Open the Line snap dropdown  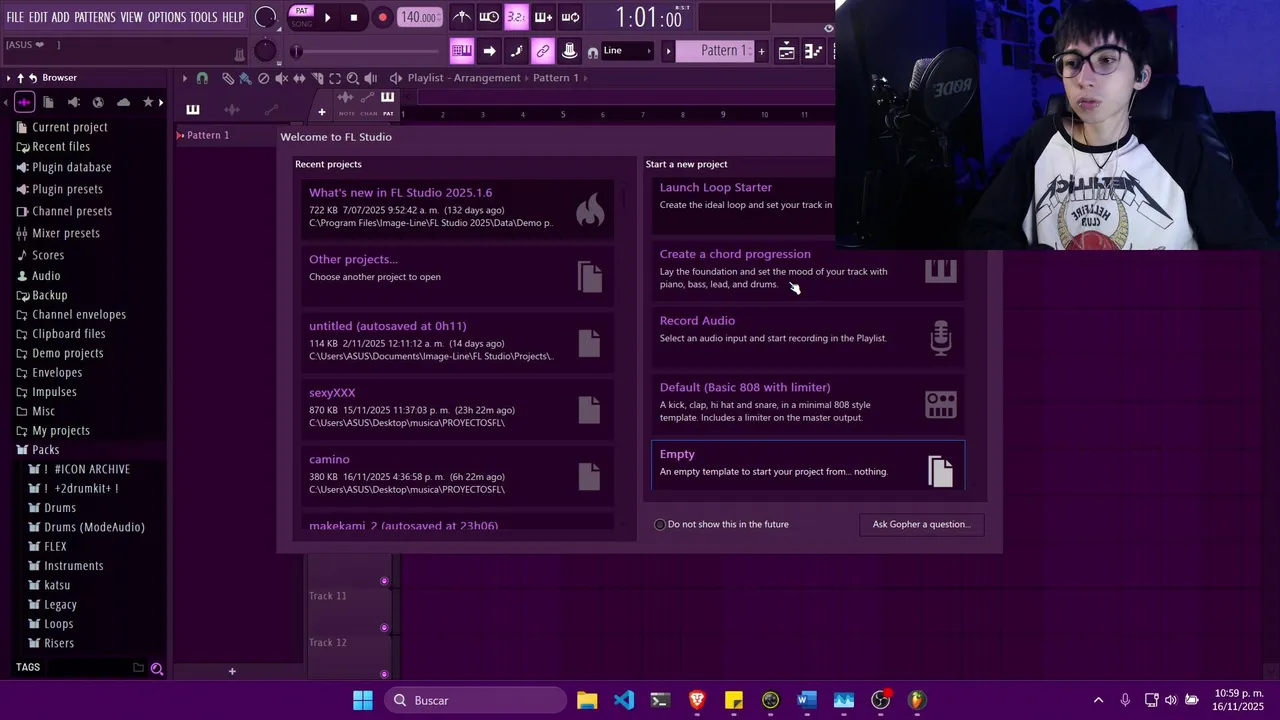[x=628, y=51]
